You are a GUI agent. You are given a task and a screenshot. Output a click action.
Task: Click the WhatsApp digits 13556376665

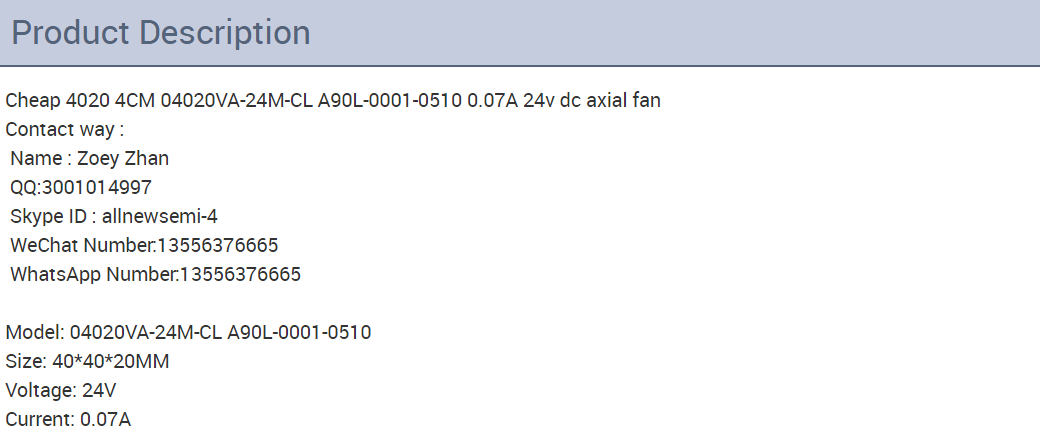[240, 275]
